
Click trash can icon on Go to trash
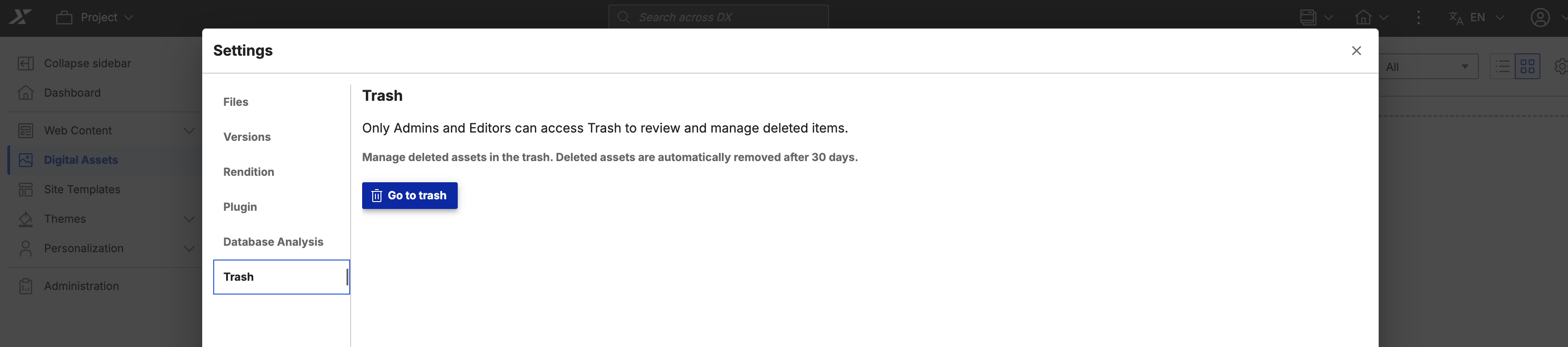coord(377,196)
